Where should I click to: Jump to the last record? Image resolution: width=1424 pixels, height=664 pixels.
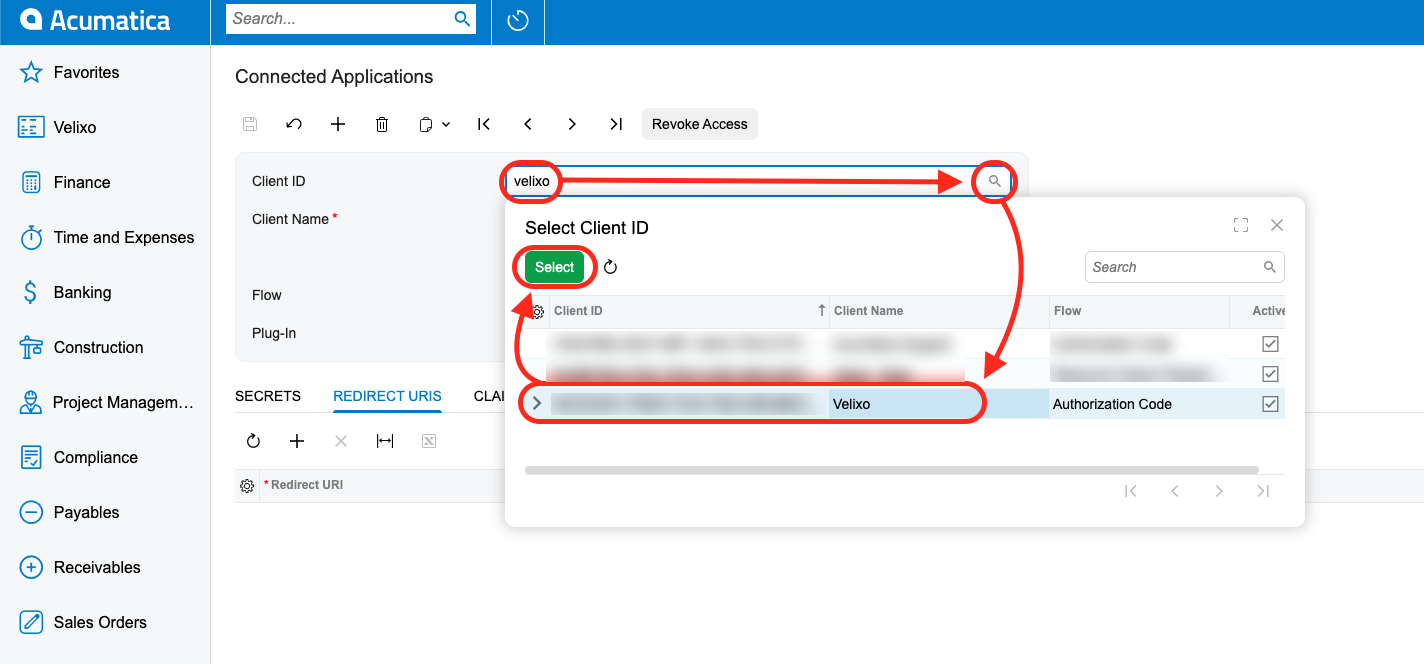point(616,124)
